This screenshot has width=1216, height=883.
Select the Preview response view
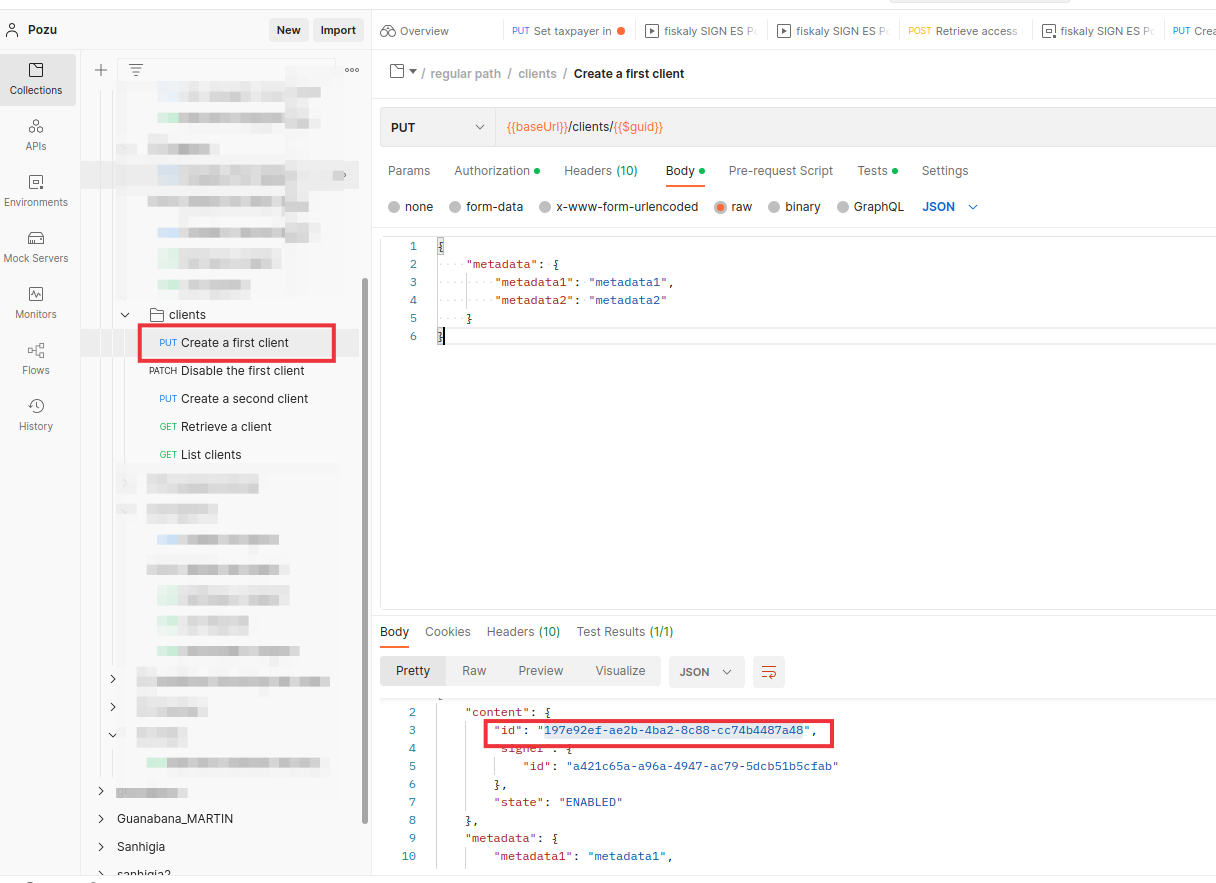(x=541, y=671)
